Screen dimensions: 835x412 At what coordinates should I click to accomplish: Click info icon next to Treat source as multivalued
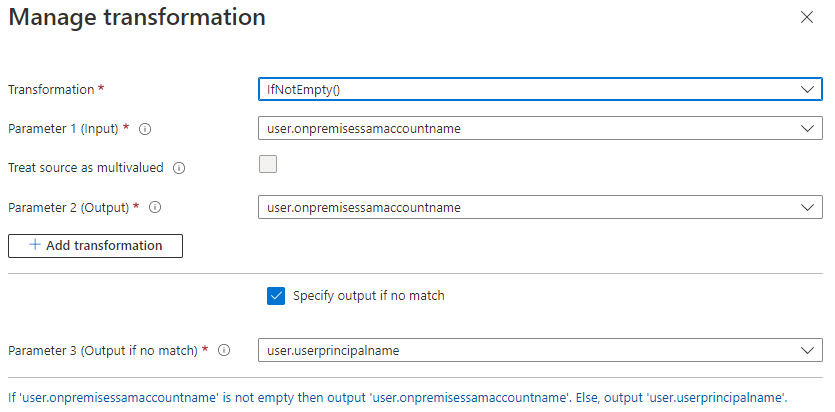[x=178, y=168]
